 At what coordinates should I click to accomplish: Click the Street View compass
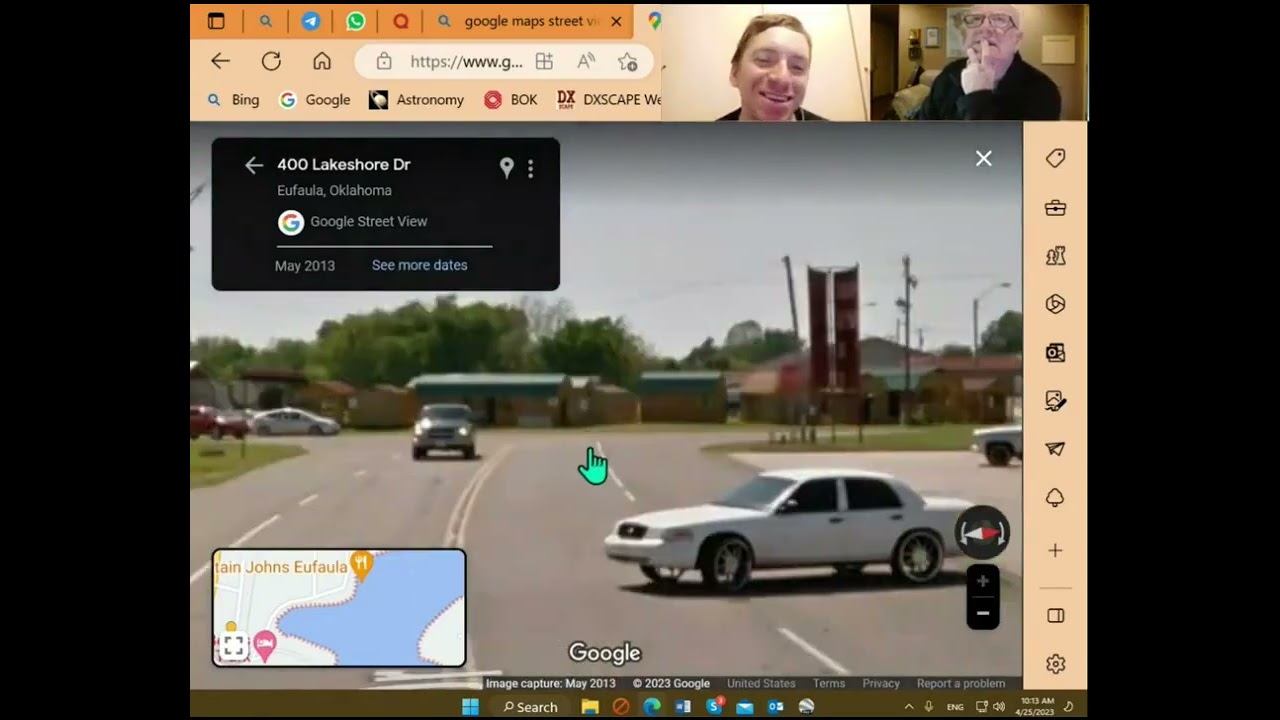(x=982, y=533)
